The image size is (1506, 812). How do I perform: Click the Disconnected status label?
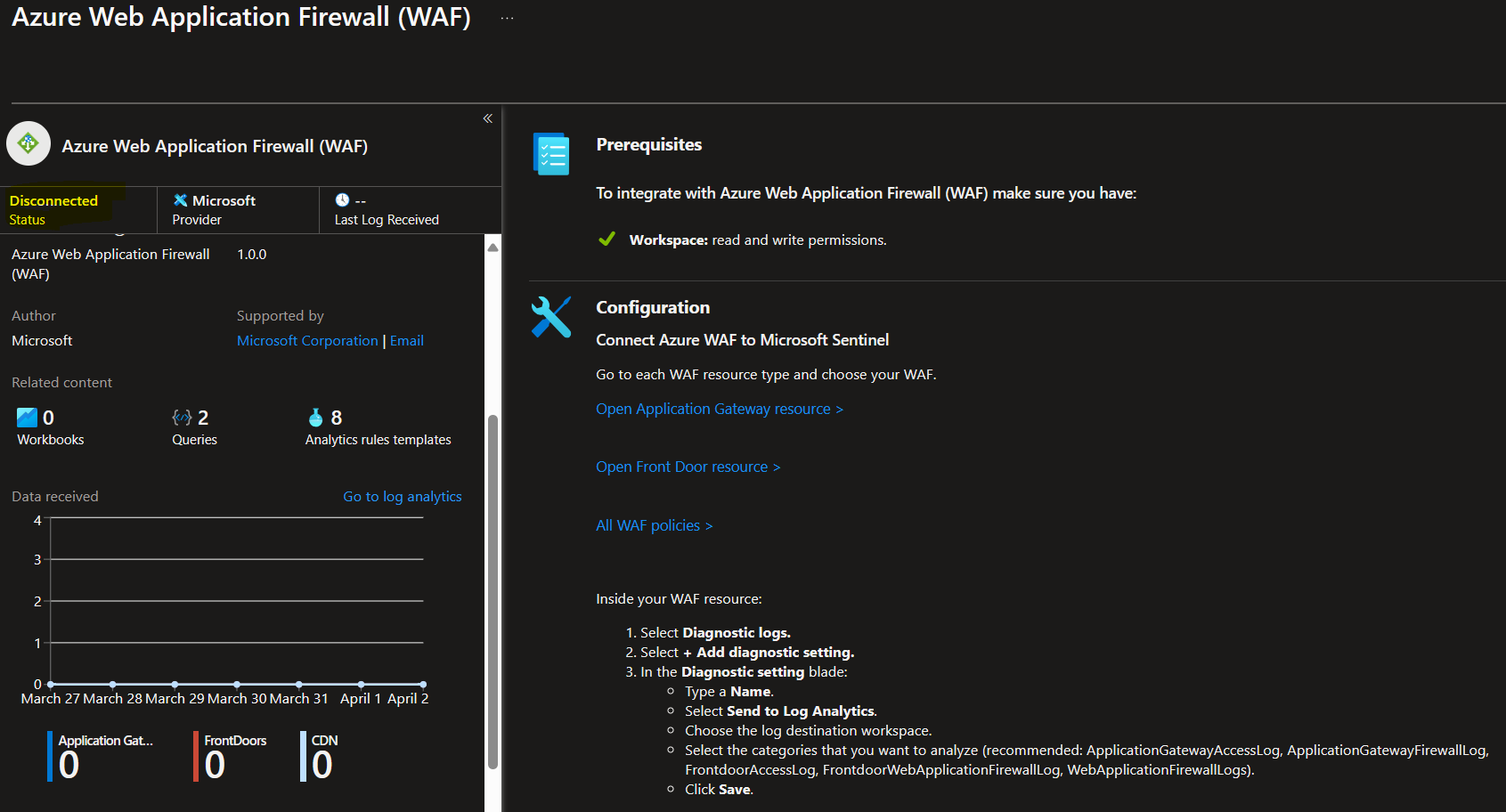[53, 201]
